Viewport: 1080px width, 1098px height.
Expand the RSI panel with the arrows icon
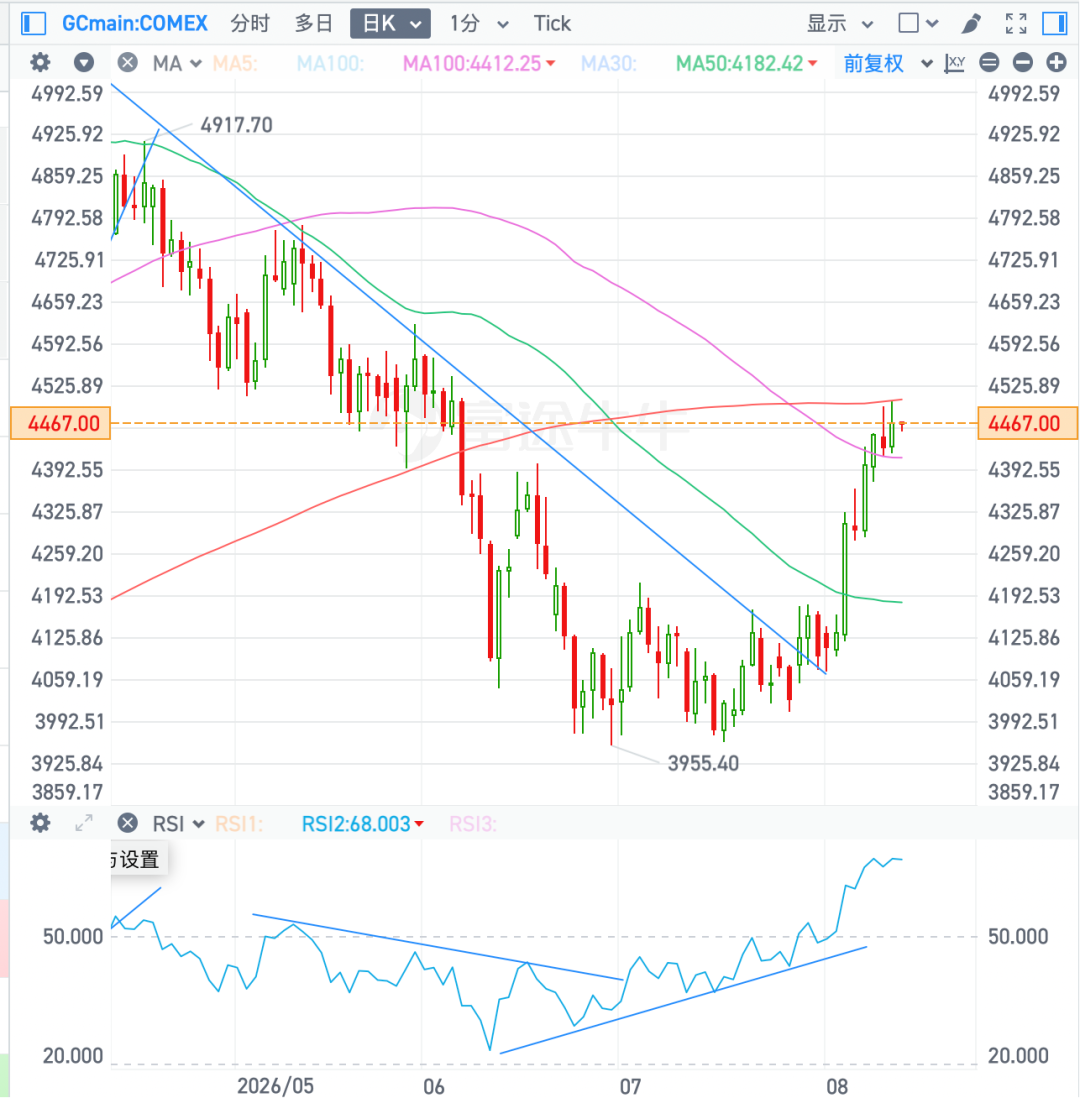[x=84, y=823]
